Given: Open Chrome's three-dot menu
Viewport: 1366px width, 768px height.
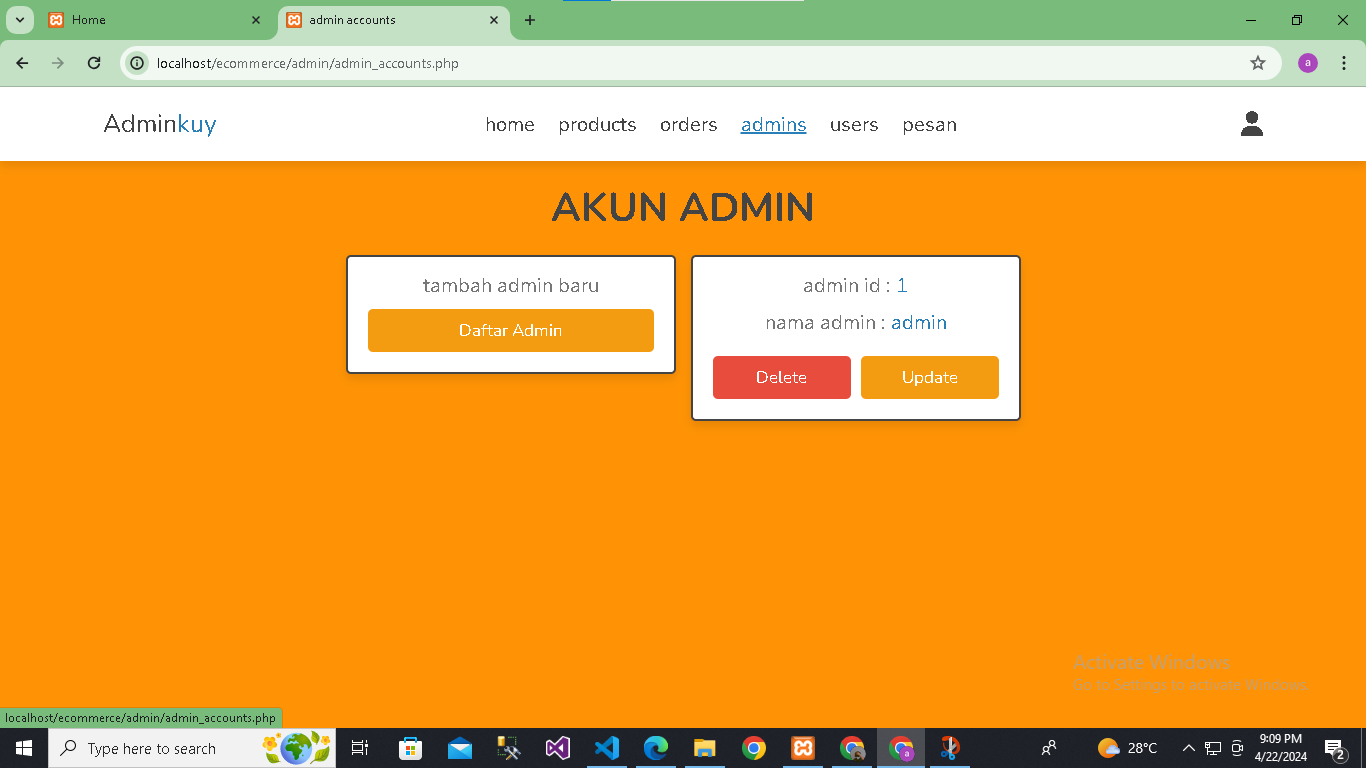Looking at the screenshot, I should point(1344,63).
